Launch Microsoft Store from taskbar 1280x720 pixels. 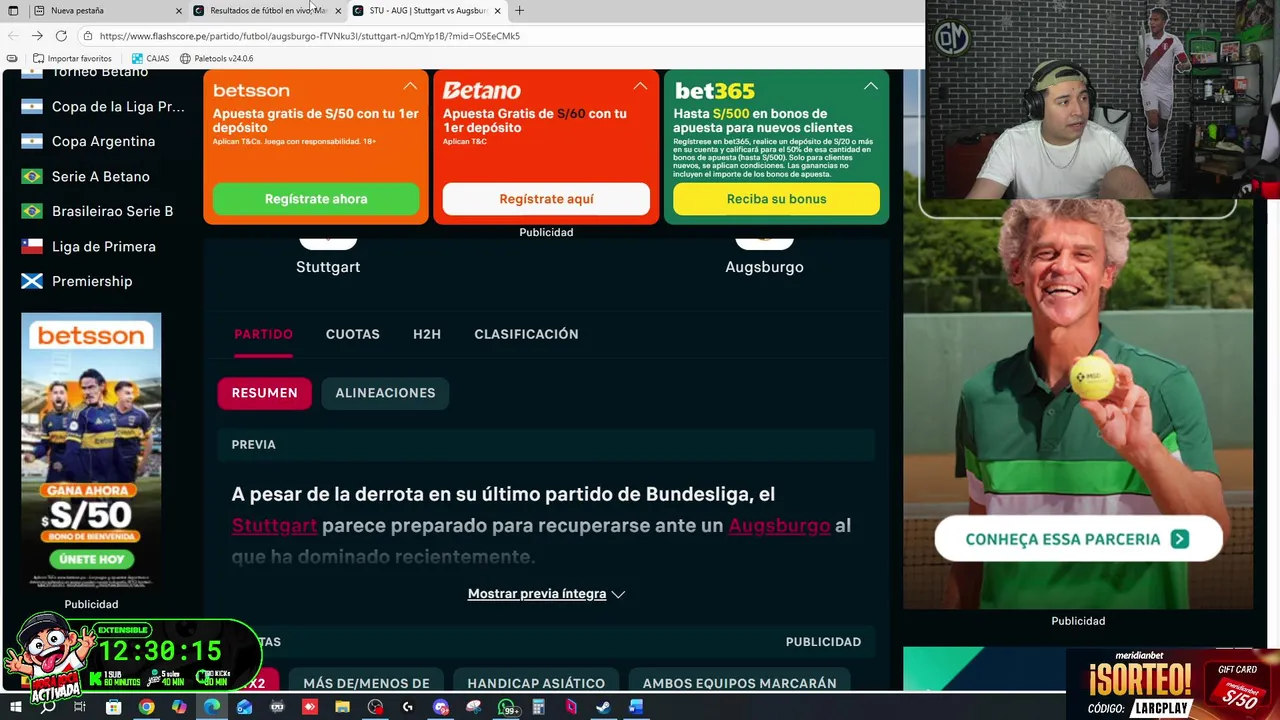click(113, 707)
